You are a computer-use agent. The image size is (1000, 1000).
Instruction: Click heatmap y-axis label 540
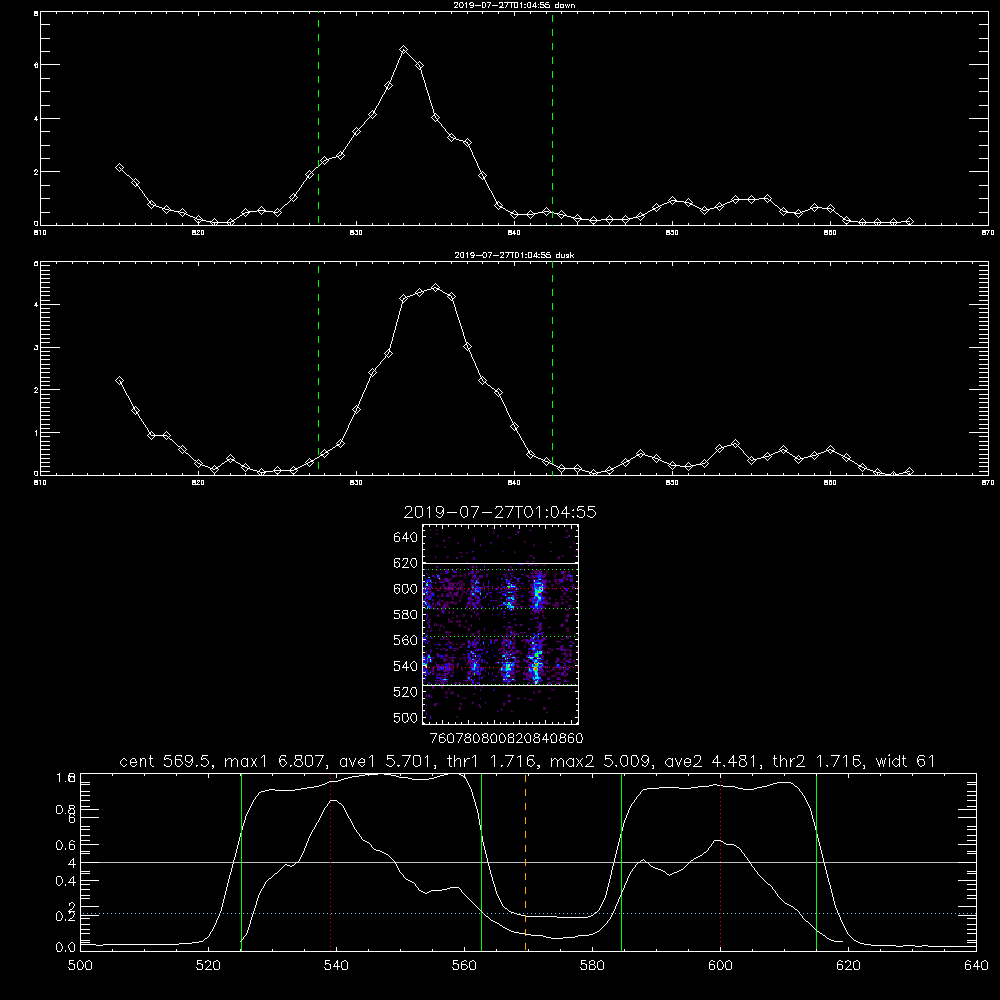point(405,666)
